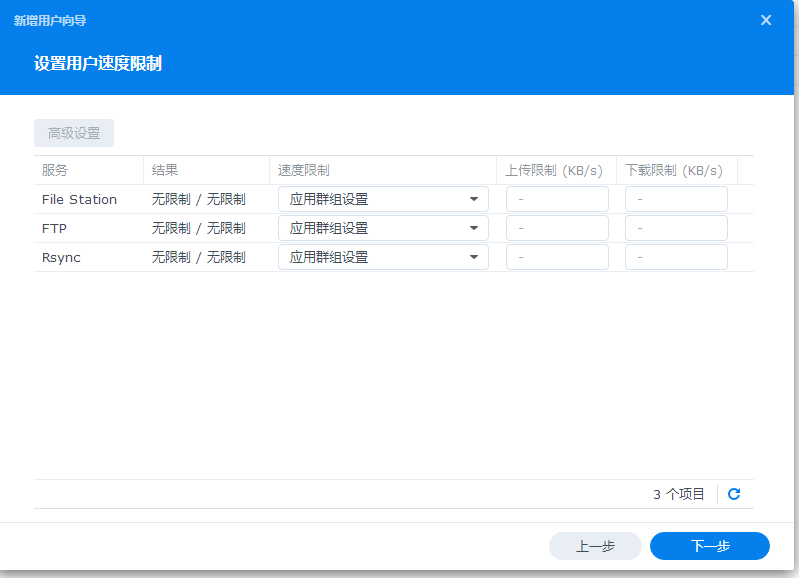Open the Rsync speed limit dropdown
The image size is (799, 578).
pyautogui.click(x=383, y=257)
